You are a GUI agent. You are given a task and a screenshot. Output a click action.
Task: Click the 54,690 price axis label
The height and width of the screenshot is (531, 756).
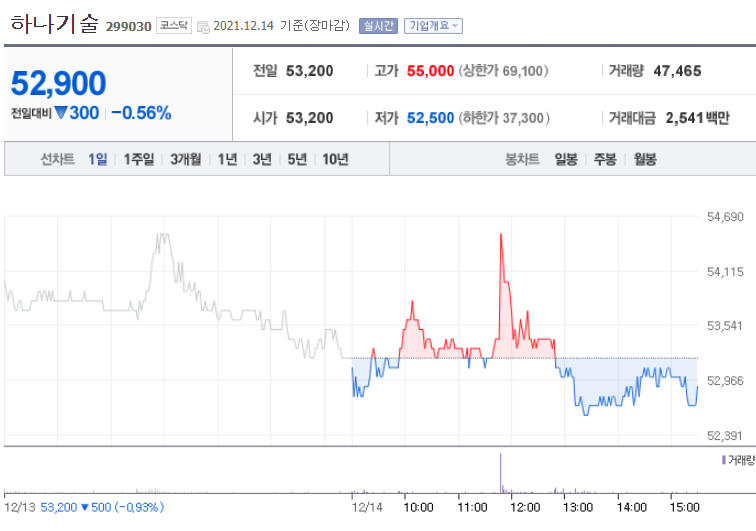click(x=725, y=217)
